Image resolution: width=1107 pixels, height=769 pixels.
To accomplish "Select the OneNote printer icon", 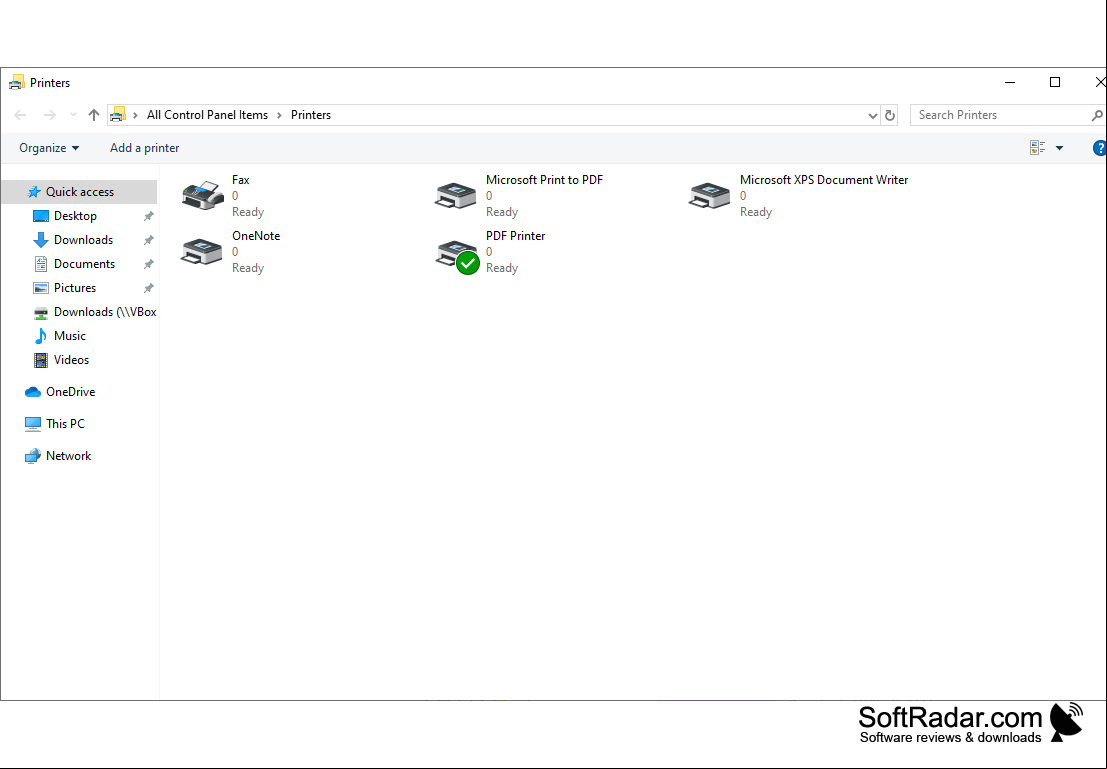I will tap(202, 252).
